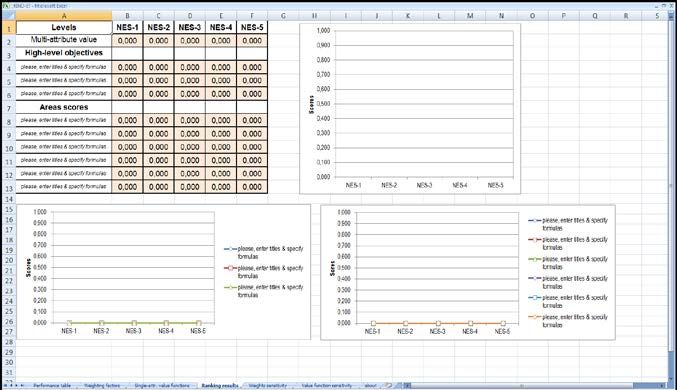Click the horizontal scrollbar at the bottom
The image size is (677, 390).
[x=533, y=385]
